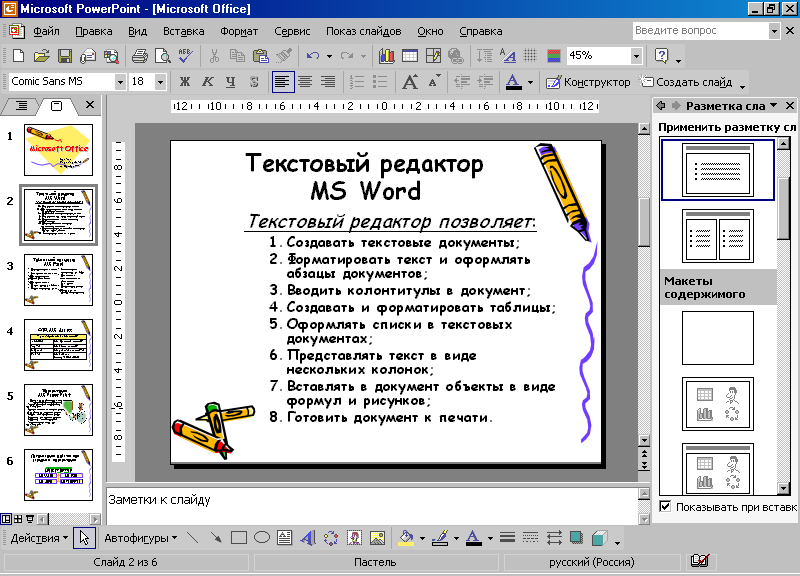Insert hyperlink globe icon
Image resolution: width=800 pixels, height=576 pixels.
point(456,56)
